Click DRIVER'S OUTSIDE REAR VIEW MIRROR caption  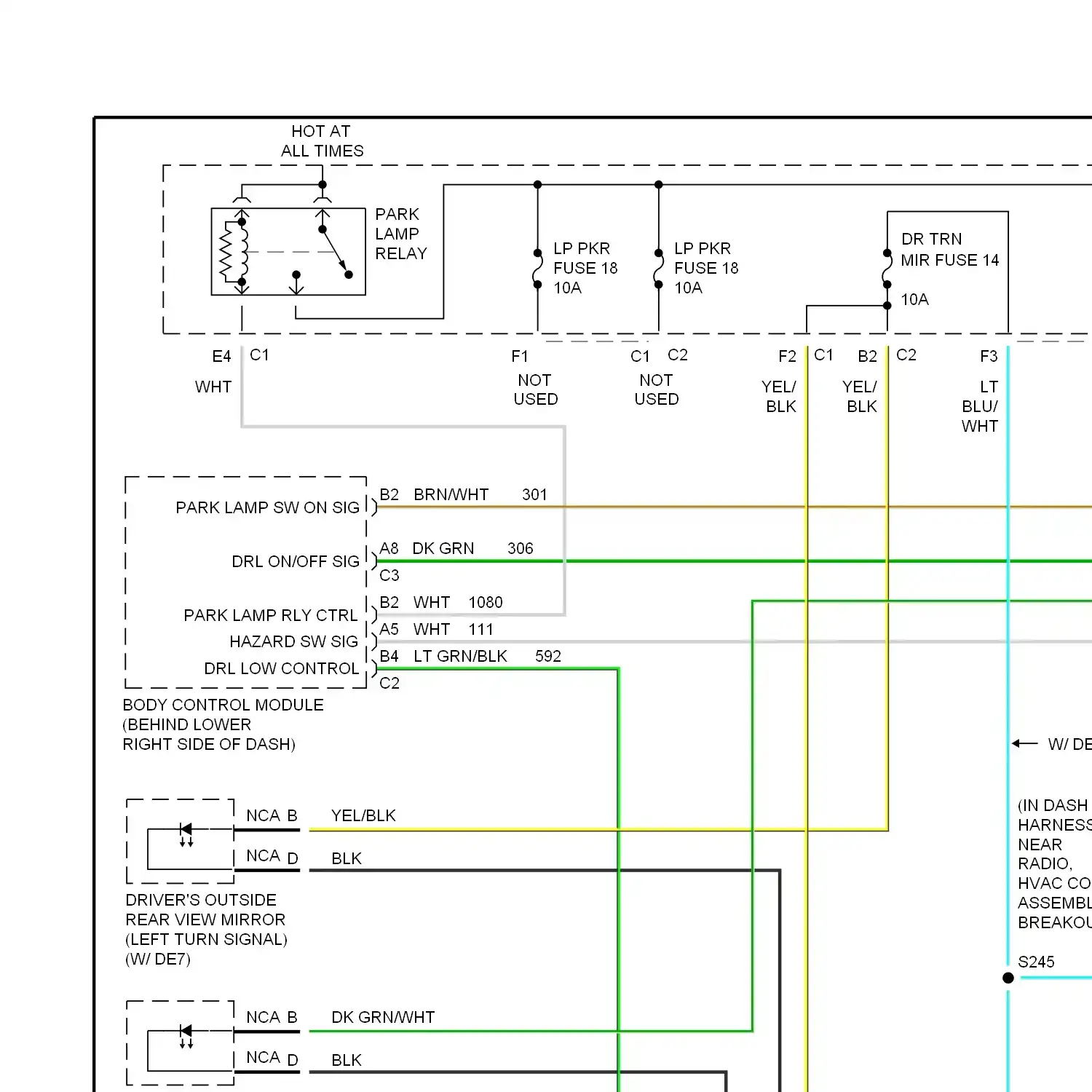(206, 930)
